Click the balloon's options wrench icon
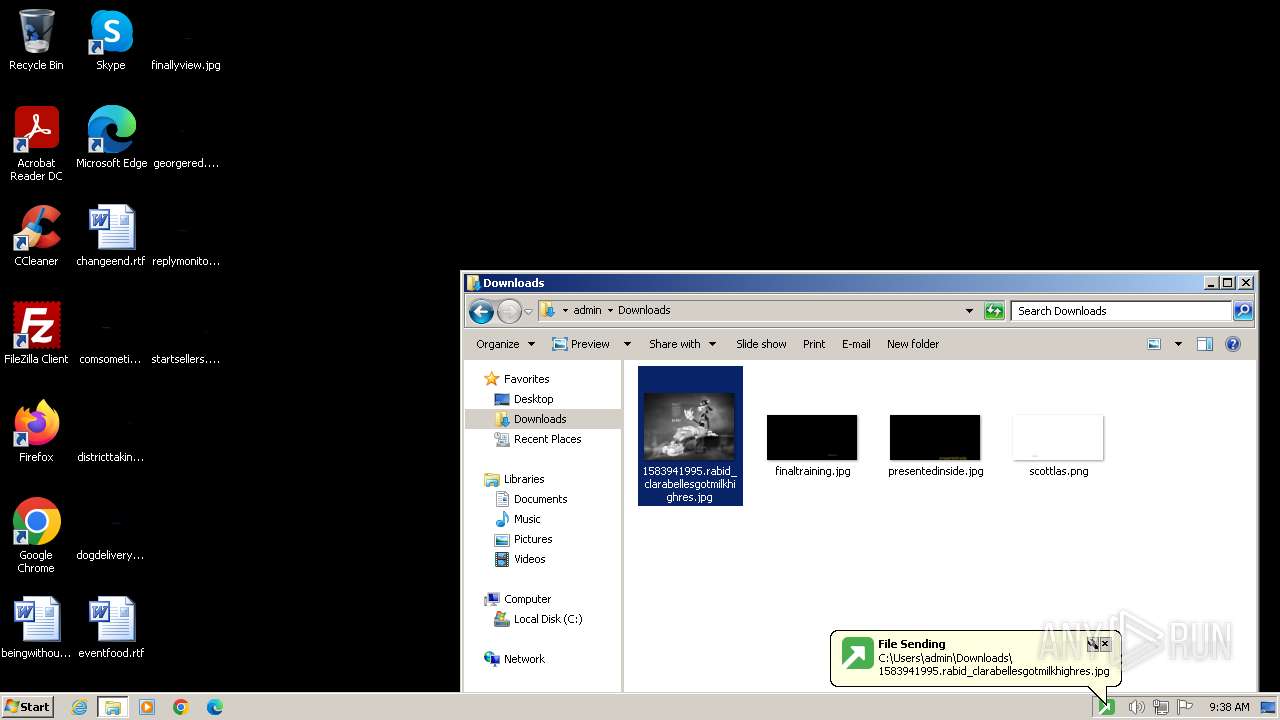 (x=1093, y=644)
